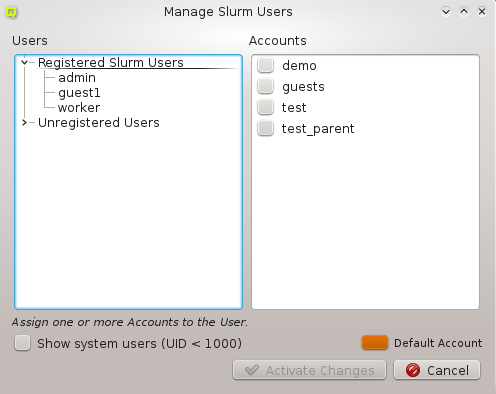Click the demo account label

click(x=299, y=65)
